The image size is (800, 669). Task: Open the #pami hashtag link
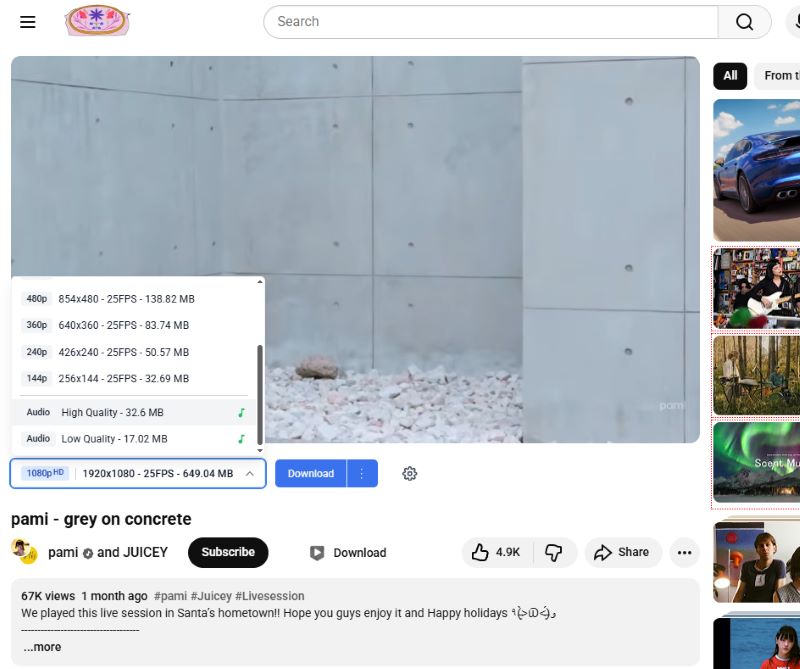click(x=172, y=595)
